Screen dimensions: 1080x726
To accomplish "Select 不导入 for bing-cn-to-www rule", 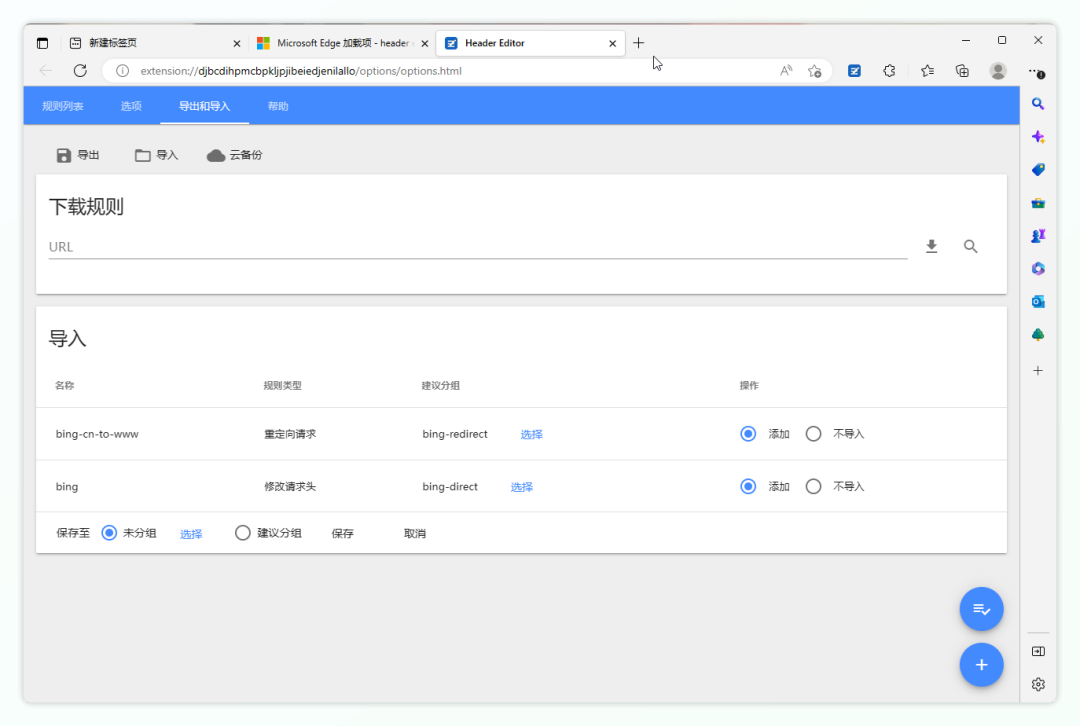I will [814, 434].
